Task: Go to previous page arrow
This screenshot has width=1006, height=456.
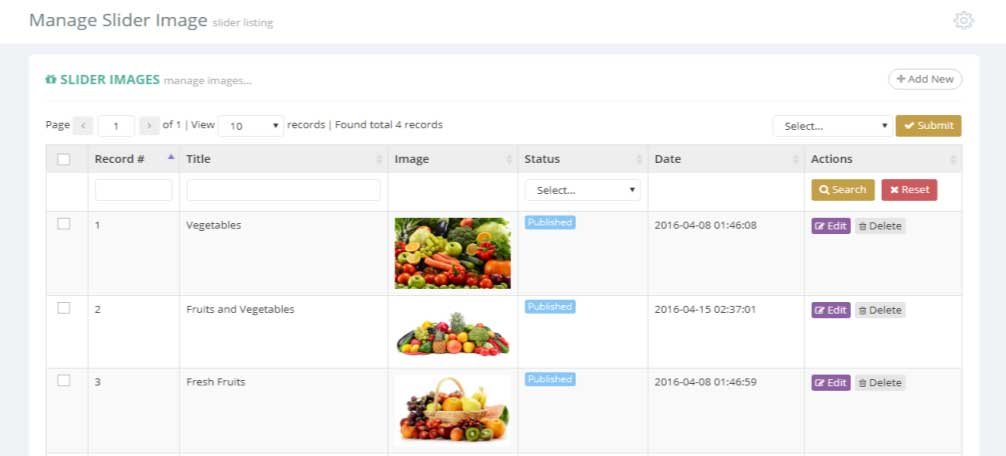Action: [83, 126]
